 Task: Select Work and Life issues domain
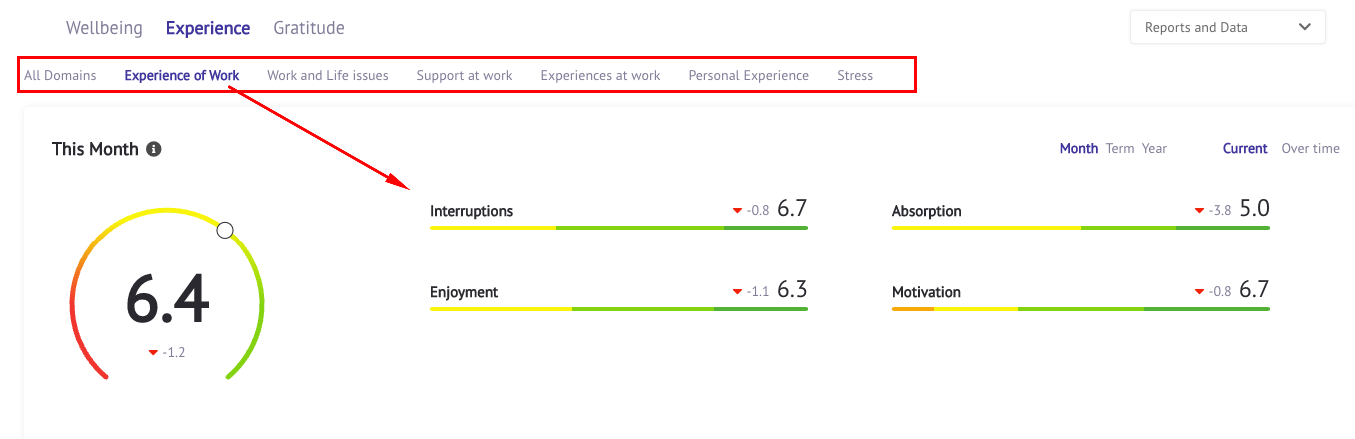[328, 75]
